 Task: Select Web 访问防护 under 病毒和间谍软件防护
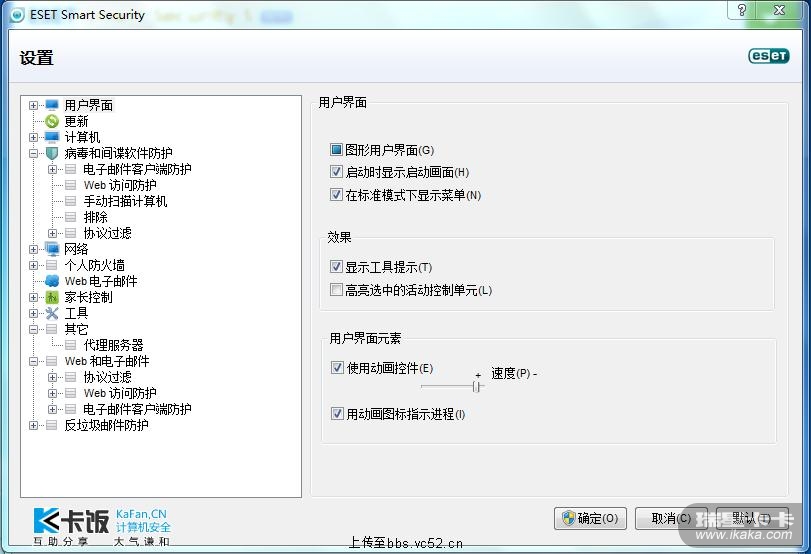pos(120,185)
